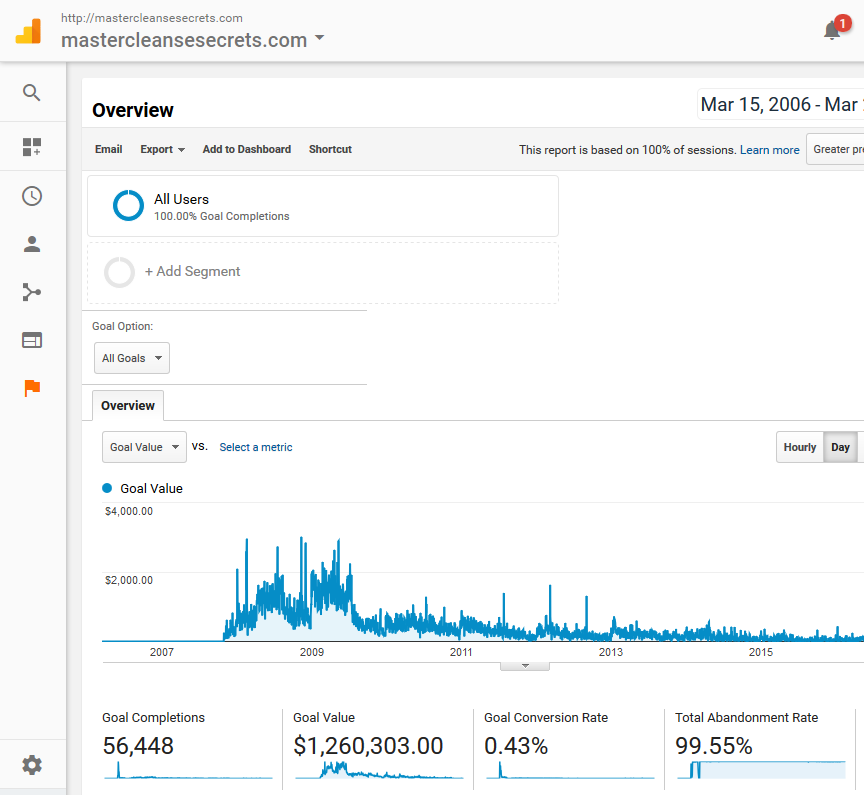Open the Export dropdown menu
Screen dimensions: 864x795
[x=163, y=149]
